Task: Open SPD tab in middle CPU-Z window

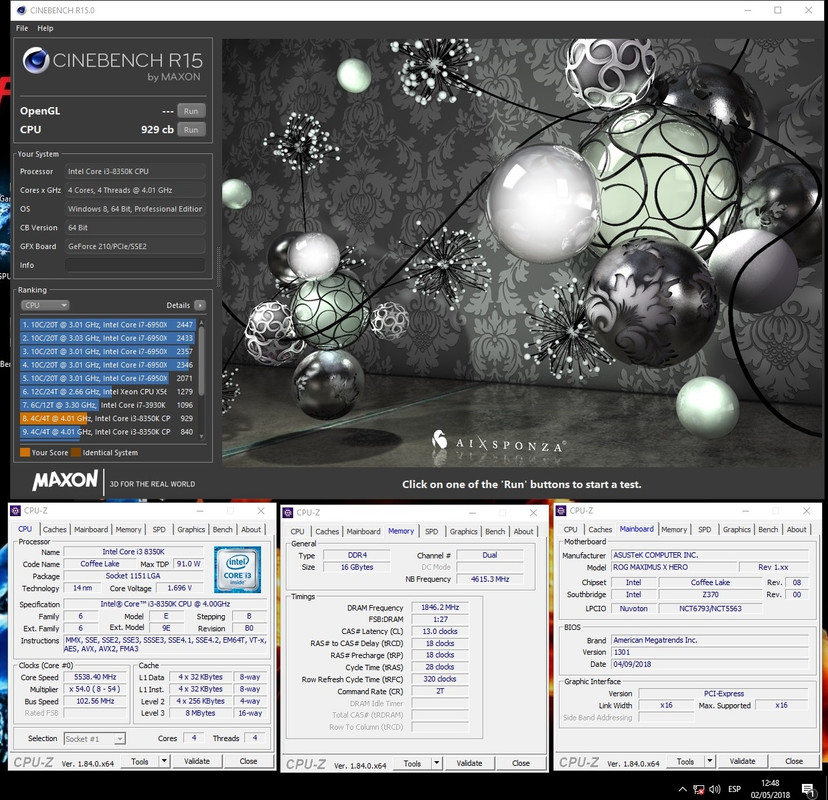Action: (x=431, y=531)
